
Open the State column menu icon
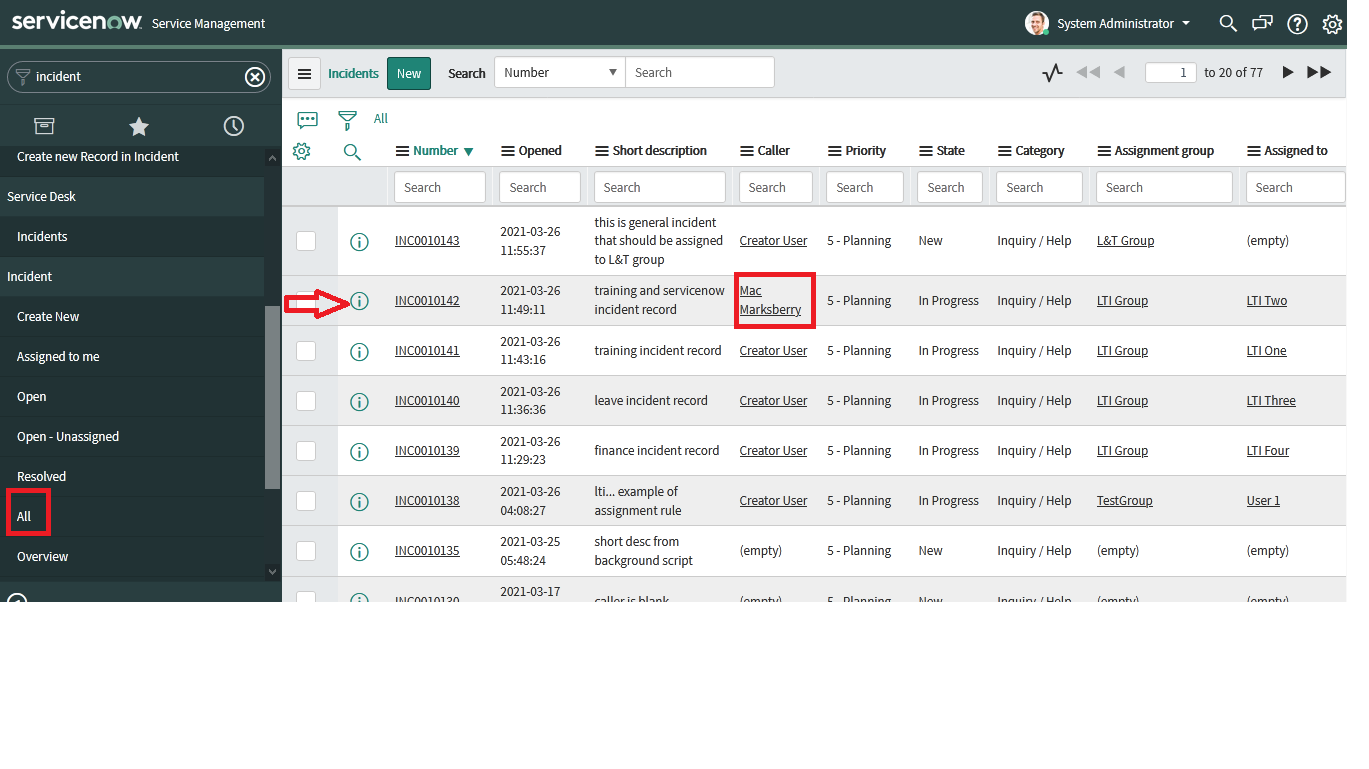coord(926,151)
